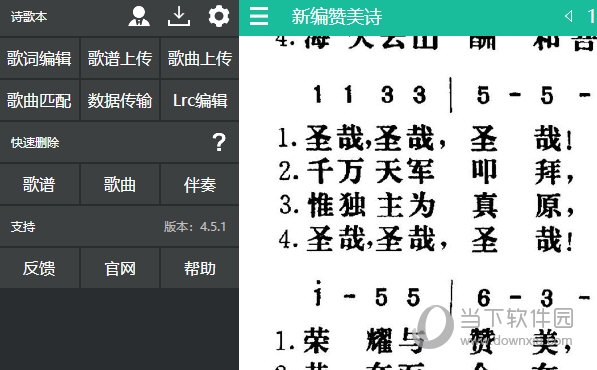Toggle the hamburger menu icon

point(259,16)
